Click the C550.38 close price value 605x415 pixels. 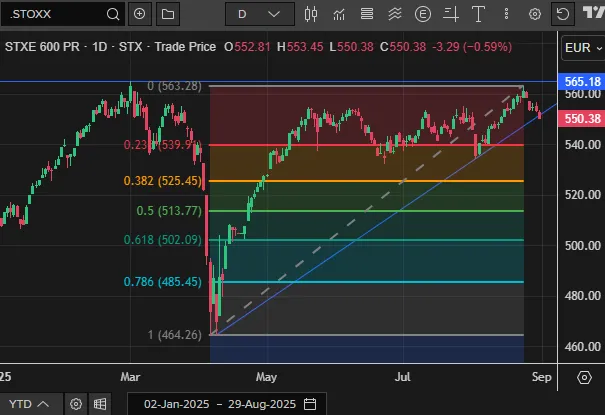[403, 47]
